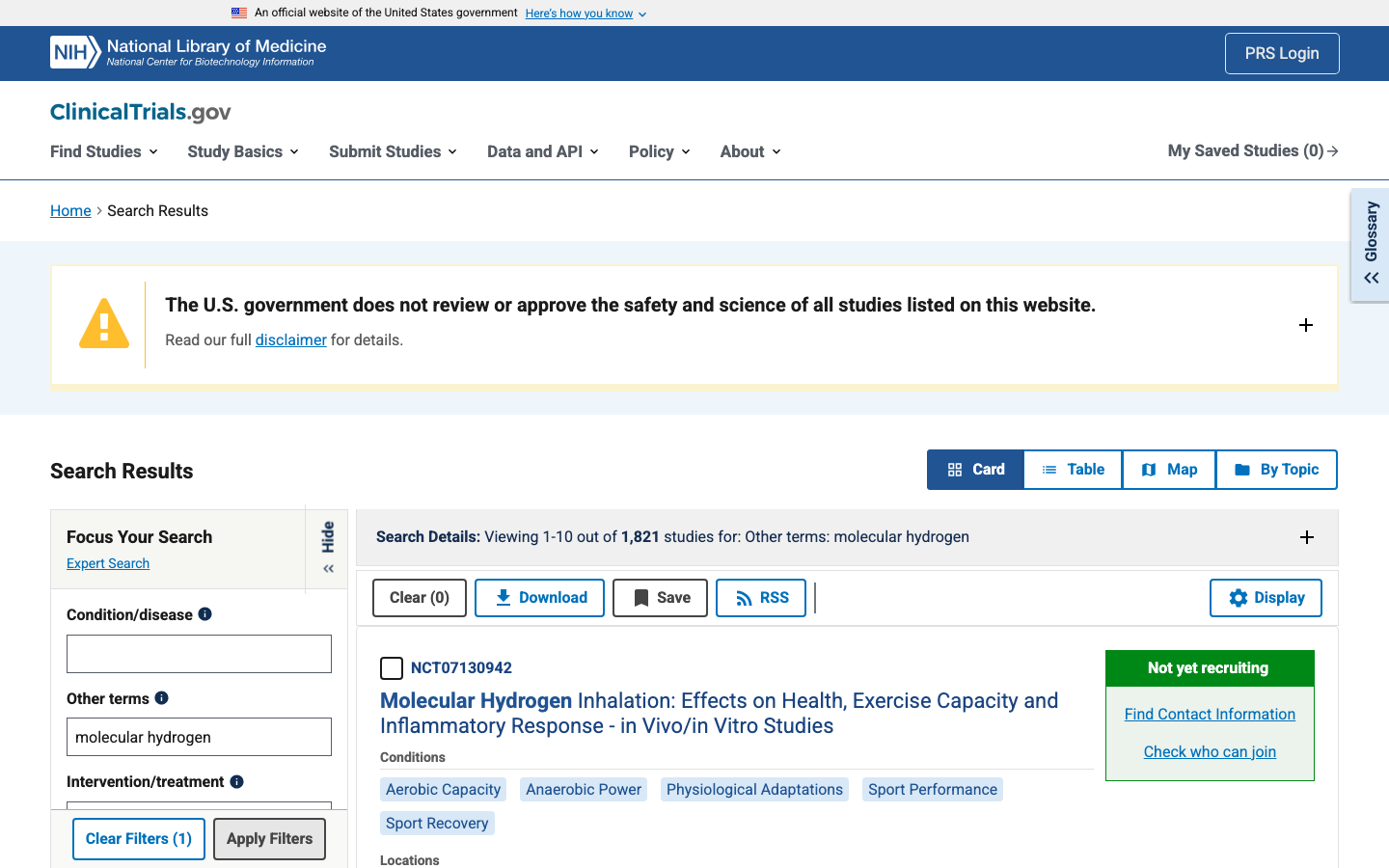The image size is (1389, 868).
Task: Open study ID link NCT07130942
Action: (461, 667)
